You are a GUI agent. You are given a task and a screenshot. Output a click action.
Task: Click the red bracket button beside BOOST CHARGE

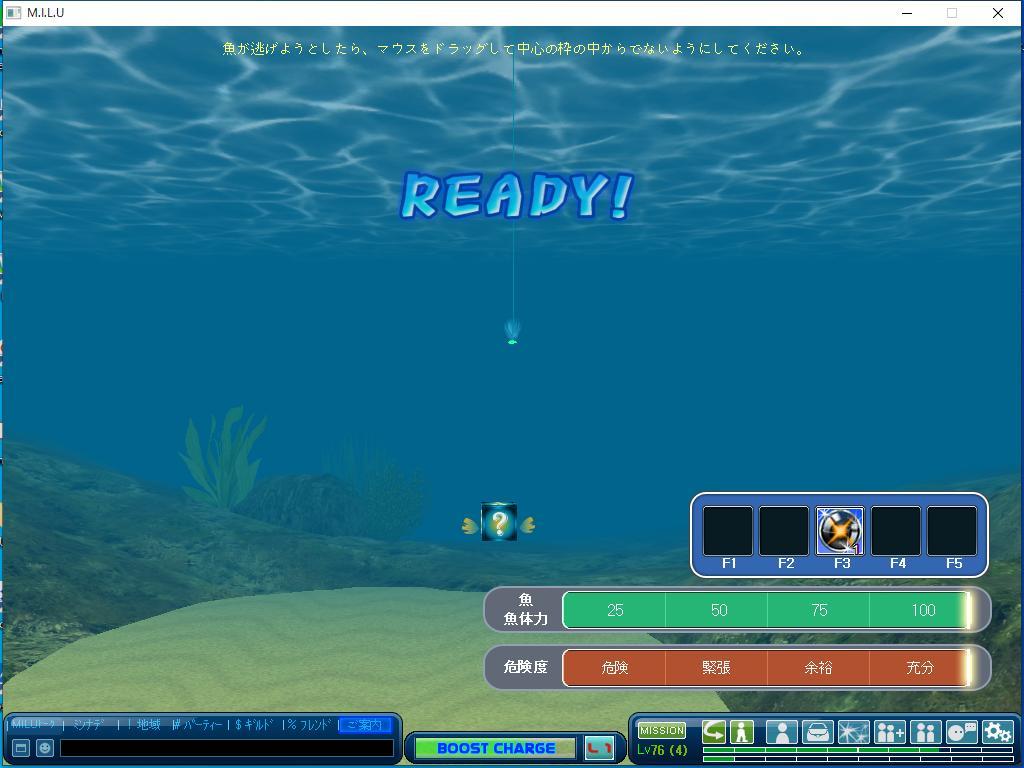pos(599,748)
